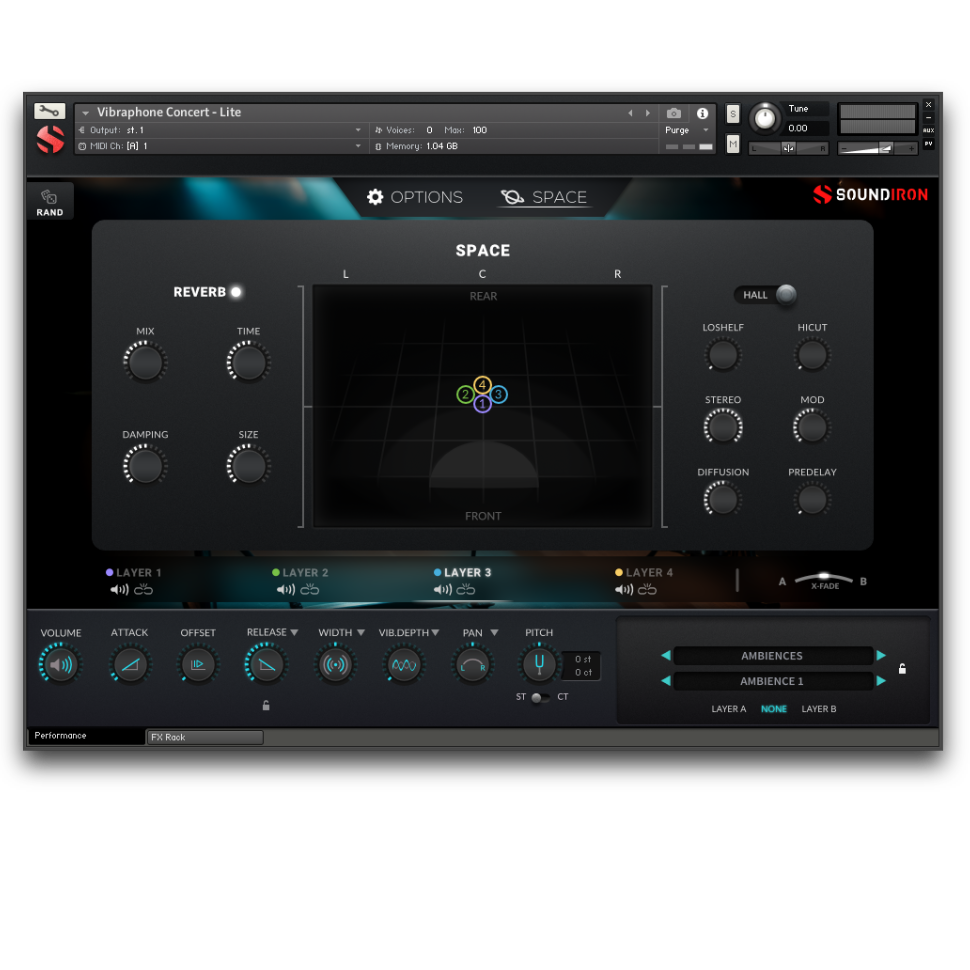Image resolution: width=970 pixels, height=970 pixels.
Task: Click LAYER B in the ambience section
Action: pos(817,709)
